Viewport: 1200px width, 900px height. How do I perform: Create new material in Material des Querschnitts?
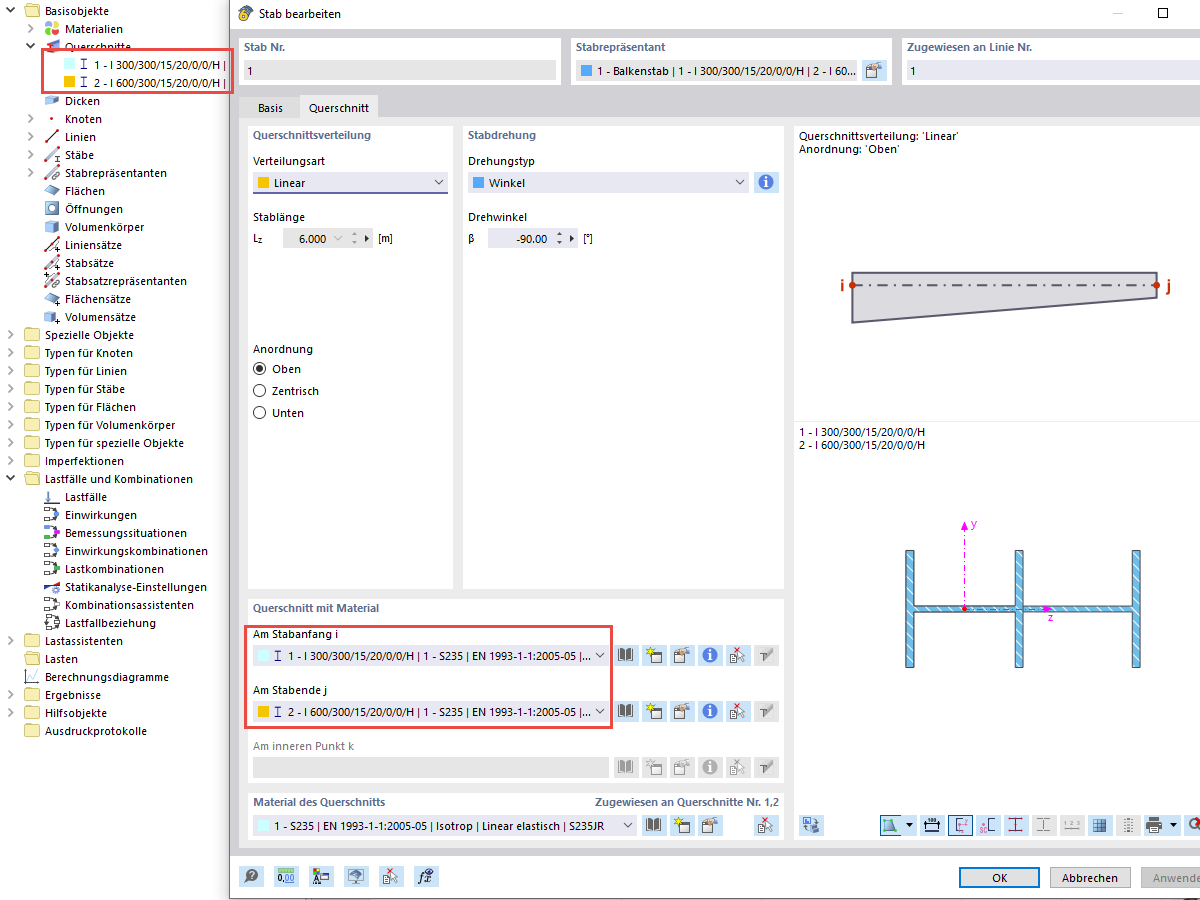(x=682, y=826)
